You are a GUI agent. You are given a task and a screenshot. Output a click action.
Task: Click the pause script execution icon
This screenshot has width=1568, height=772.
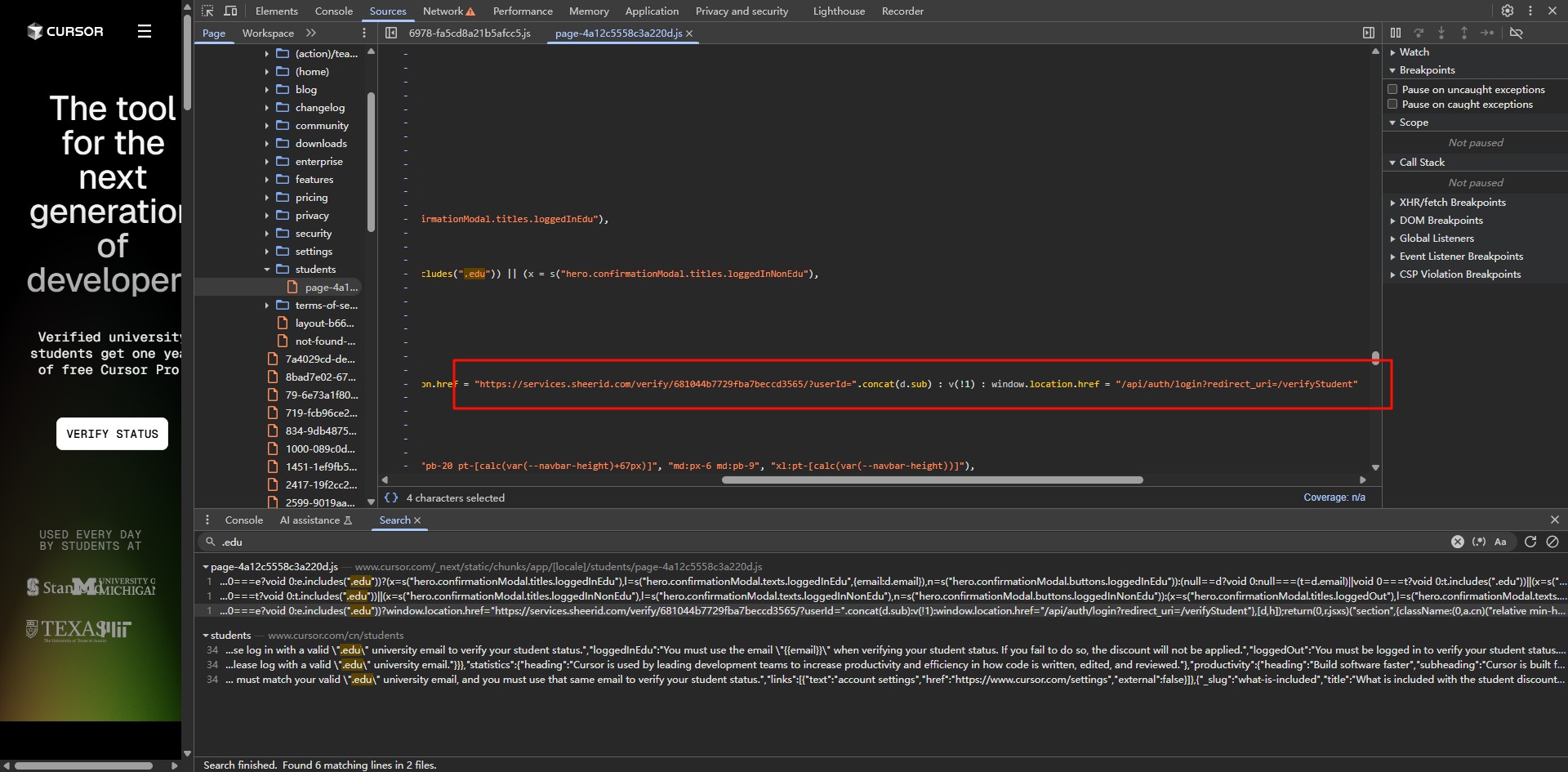click(x=1396, y=33)
